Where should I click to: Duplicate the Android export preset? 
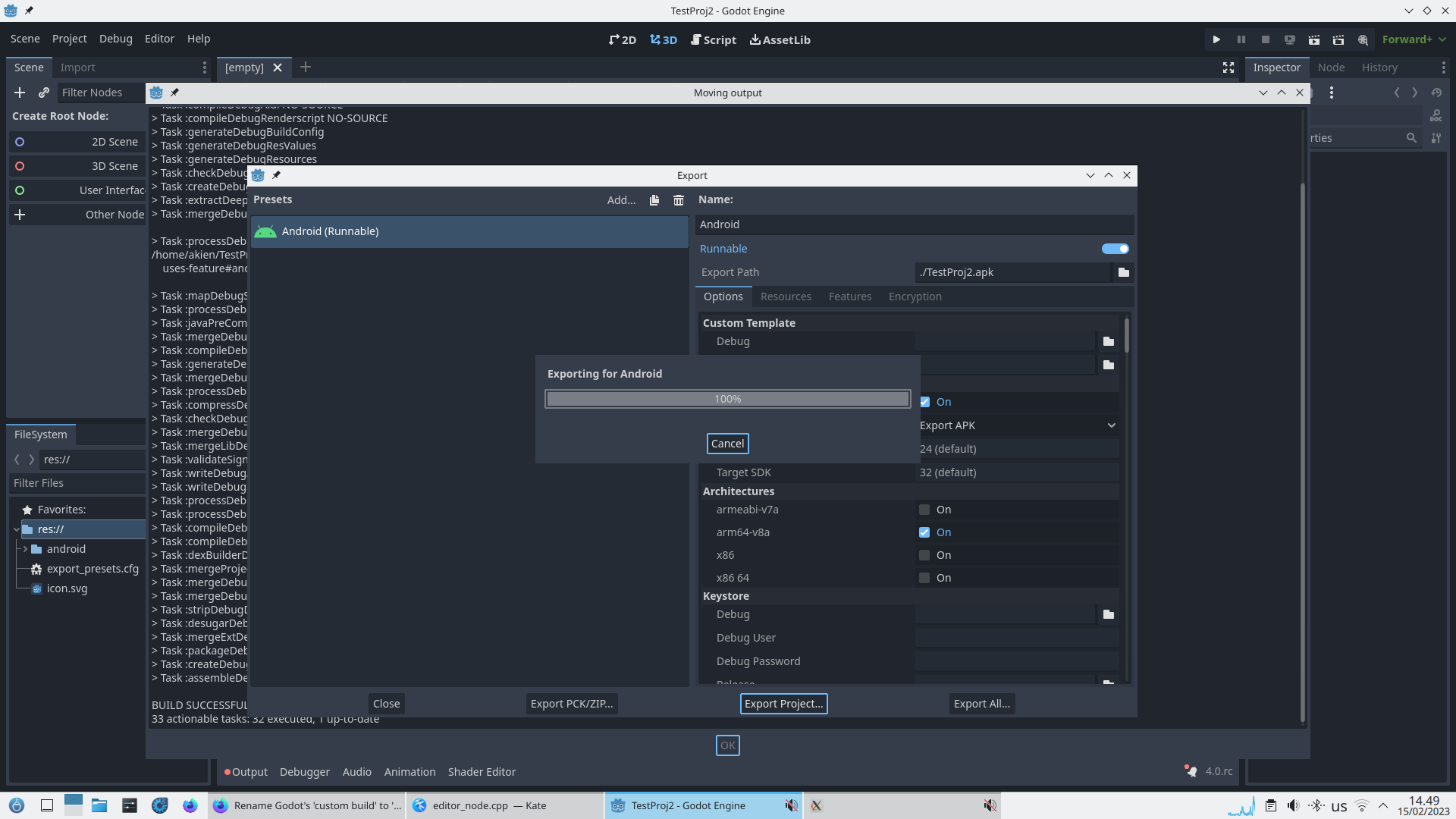(x=654, y=200)
